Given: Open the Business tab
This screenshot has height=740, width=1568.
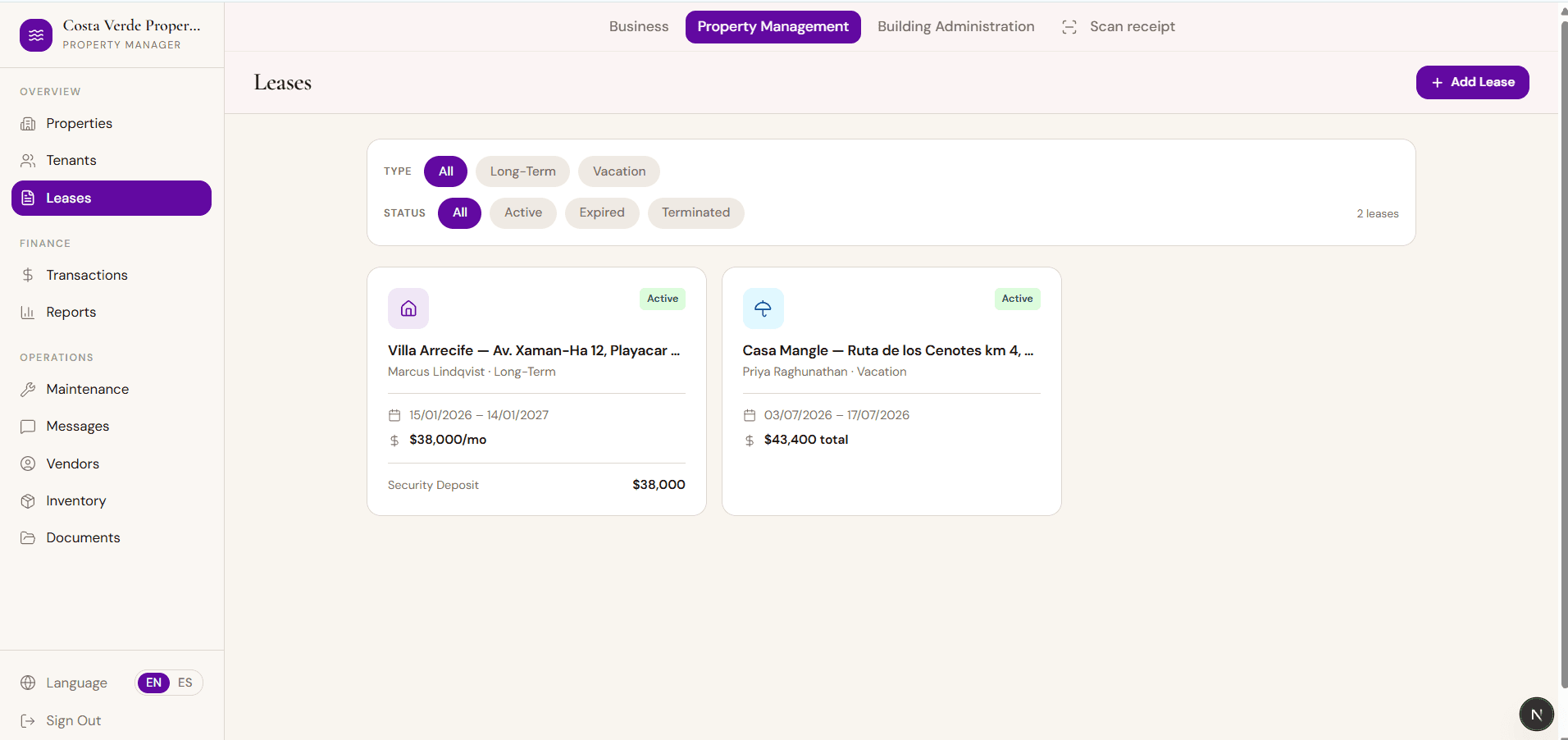Looking at the screenshot, I should coord(639,26).
